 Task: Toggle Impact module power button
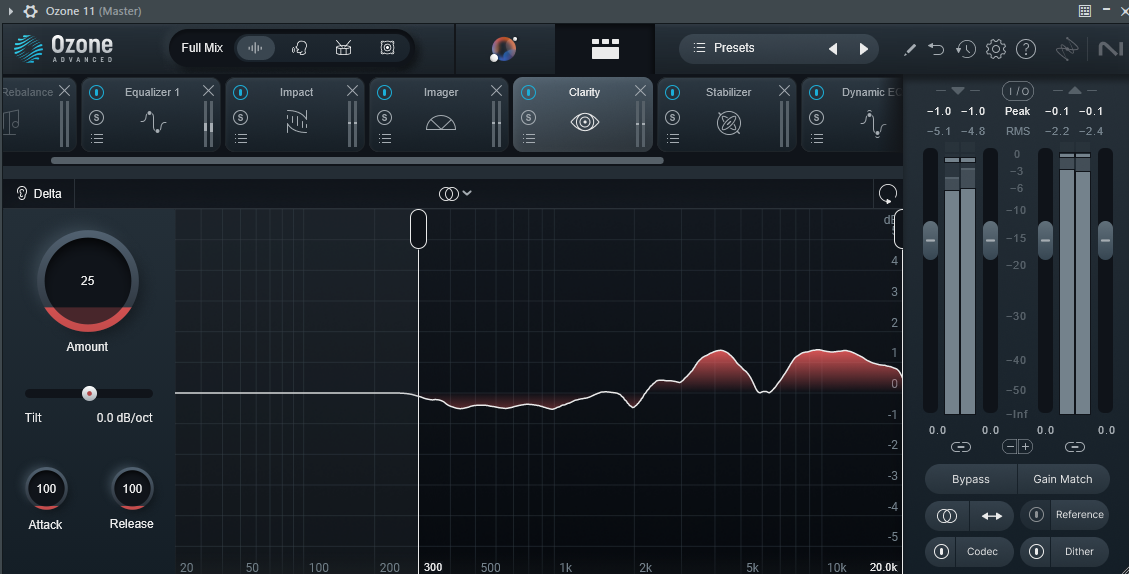(x=240, y=92)
